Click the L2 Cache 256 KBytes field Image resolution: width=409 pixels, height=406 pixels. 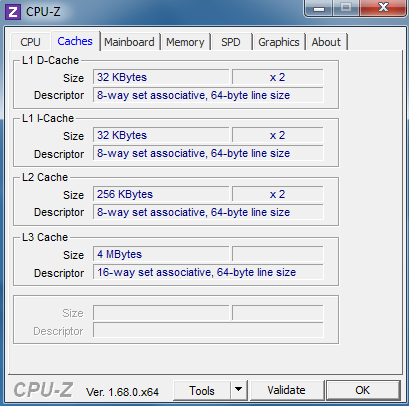pos(161,194)
